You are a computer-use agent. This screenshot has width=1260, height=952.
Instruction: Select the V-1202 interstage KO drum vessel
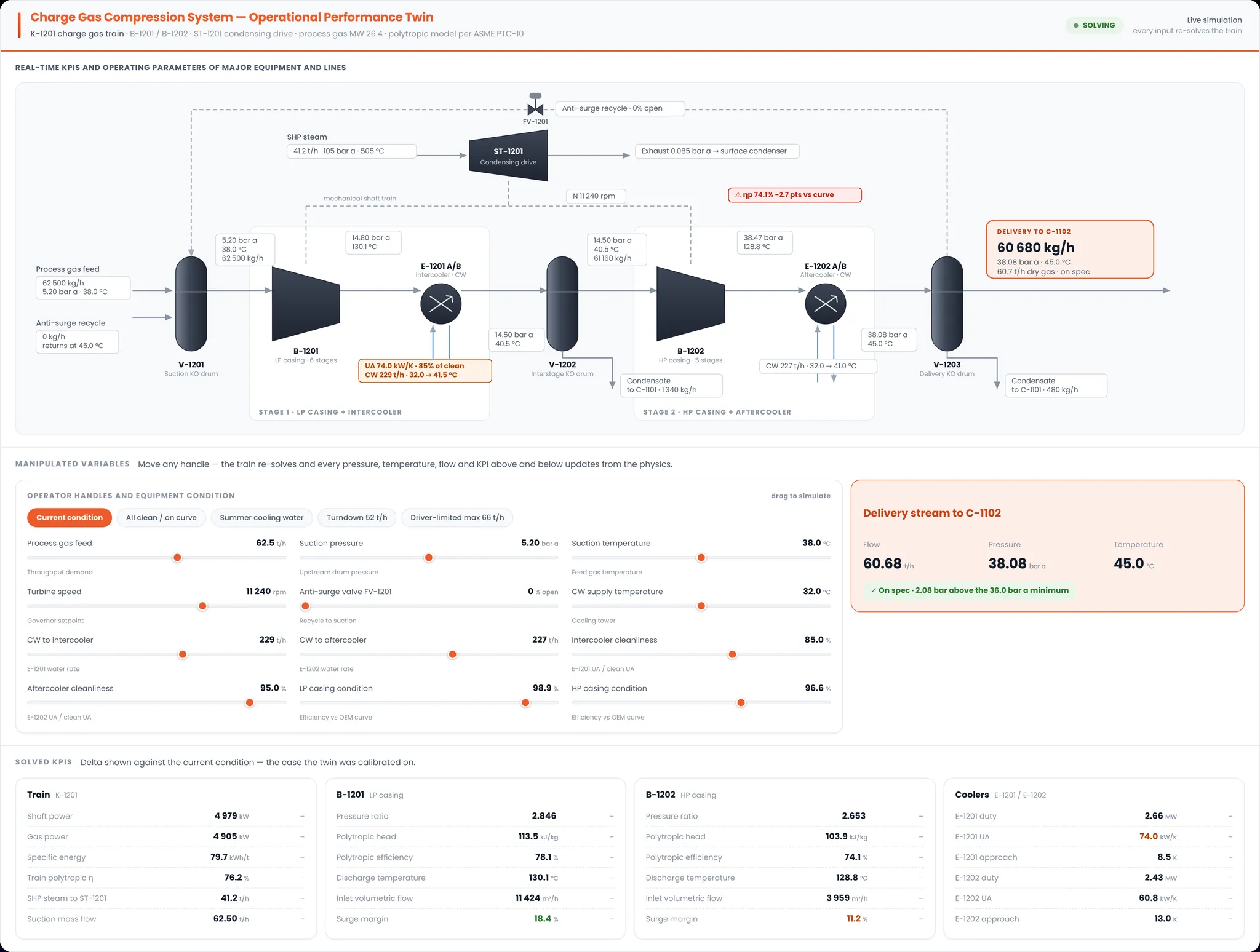point(562,304)
